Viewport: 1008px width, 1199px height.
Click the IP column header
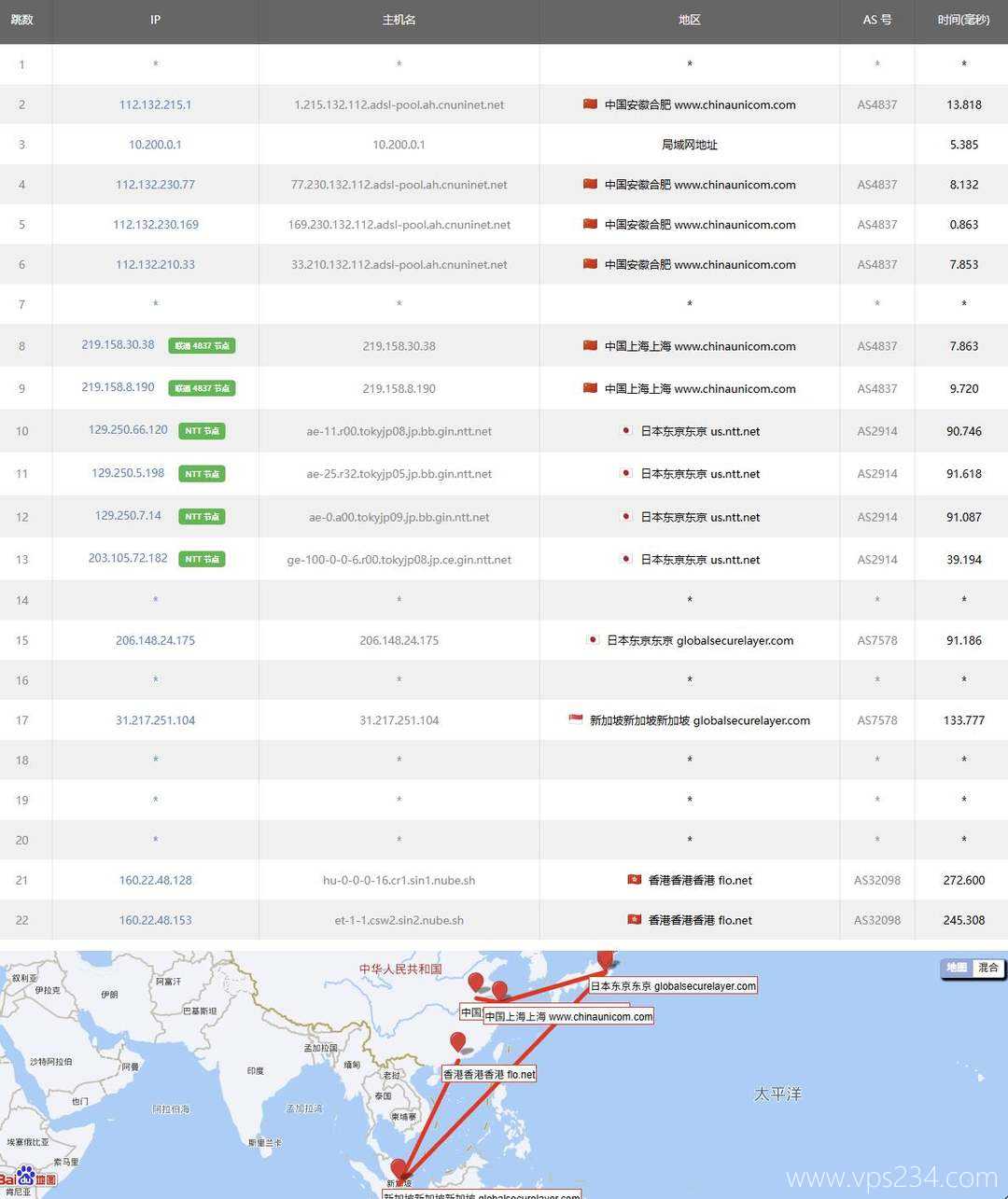click(155, 20)
